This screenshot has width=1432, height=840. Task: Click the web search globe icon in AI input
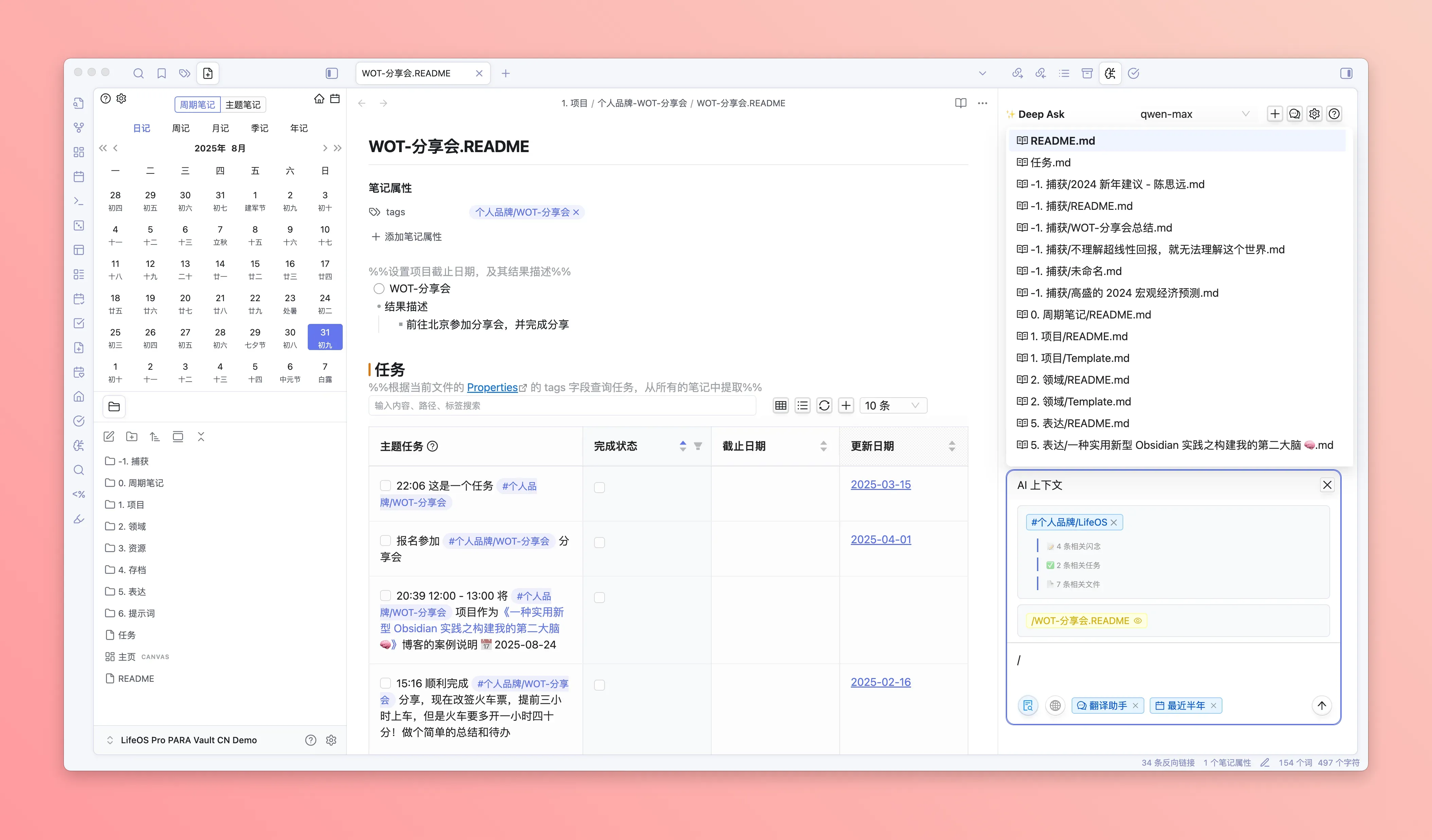click(1055, 706)
